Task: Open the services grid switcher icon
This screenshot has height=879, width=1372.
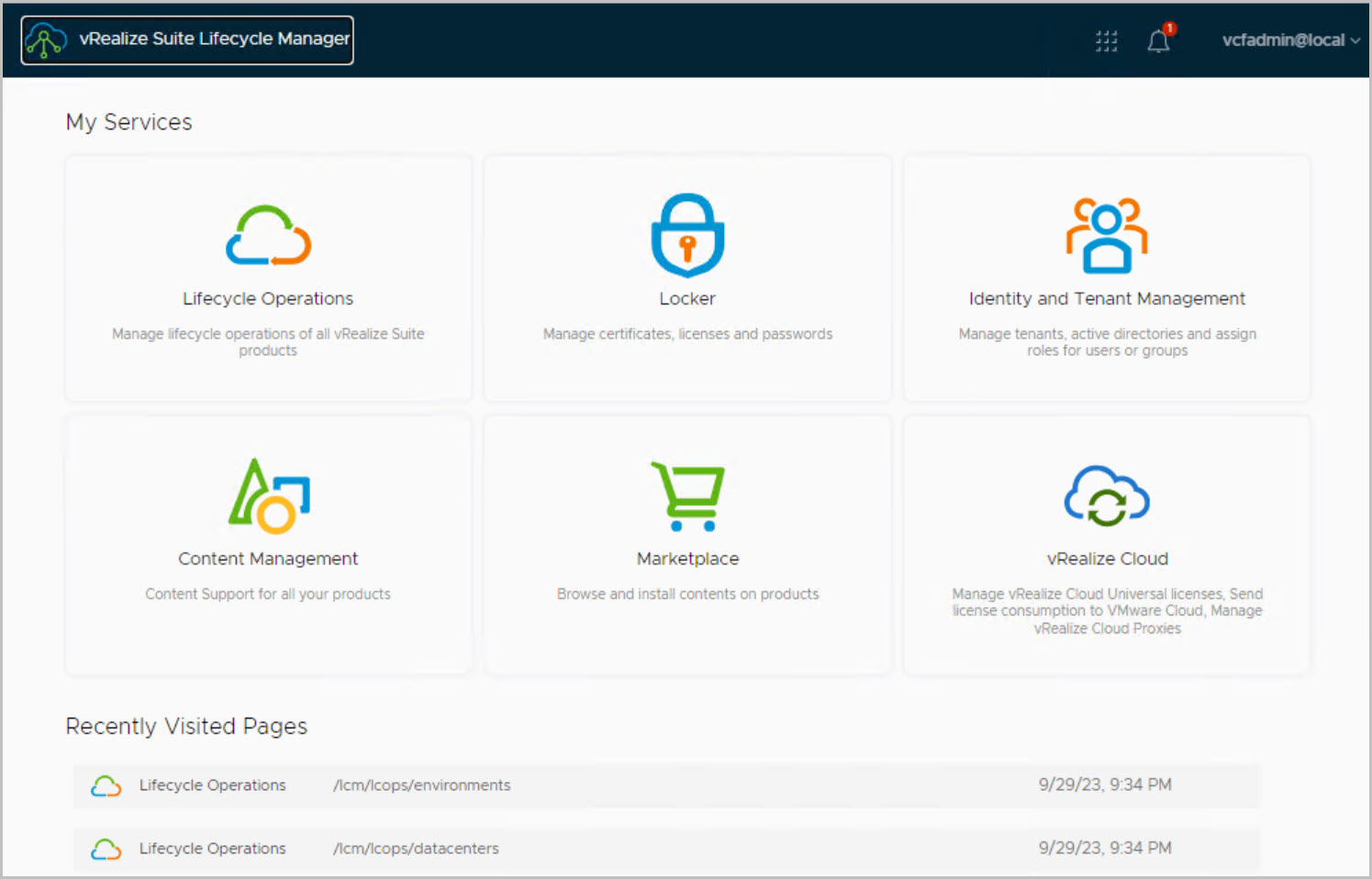Action: [1106, 40]
